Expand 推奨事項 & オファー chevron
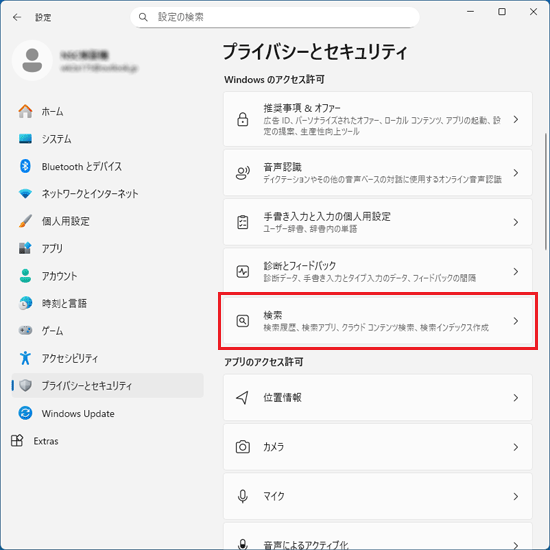The image size is (550, 550). (516, 119)
